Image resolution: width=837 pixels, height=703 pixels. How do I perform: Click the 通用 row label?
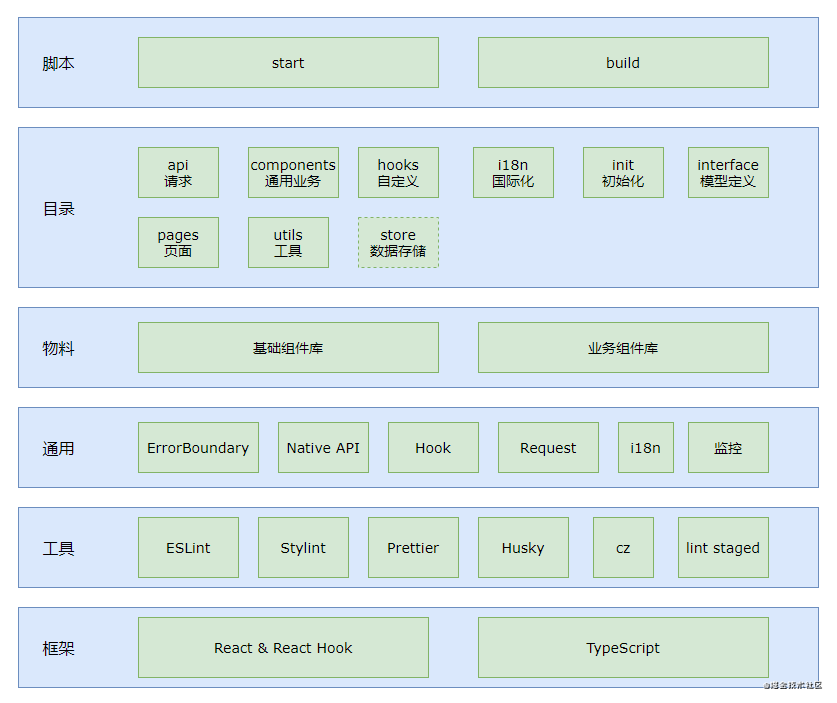(58, 448)
